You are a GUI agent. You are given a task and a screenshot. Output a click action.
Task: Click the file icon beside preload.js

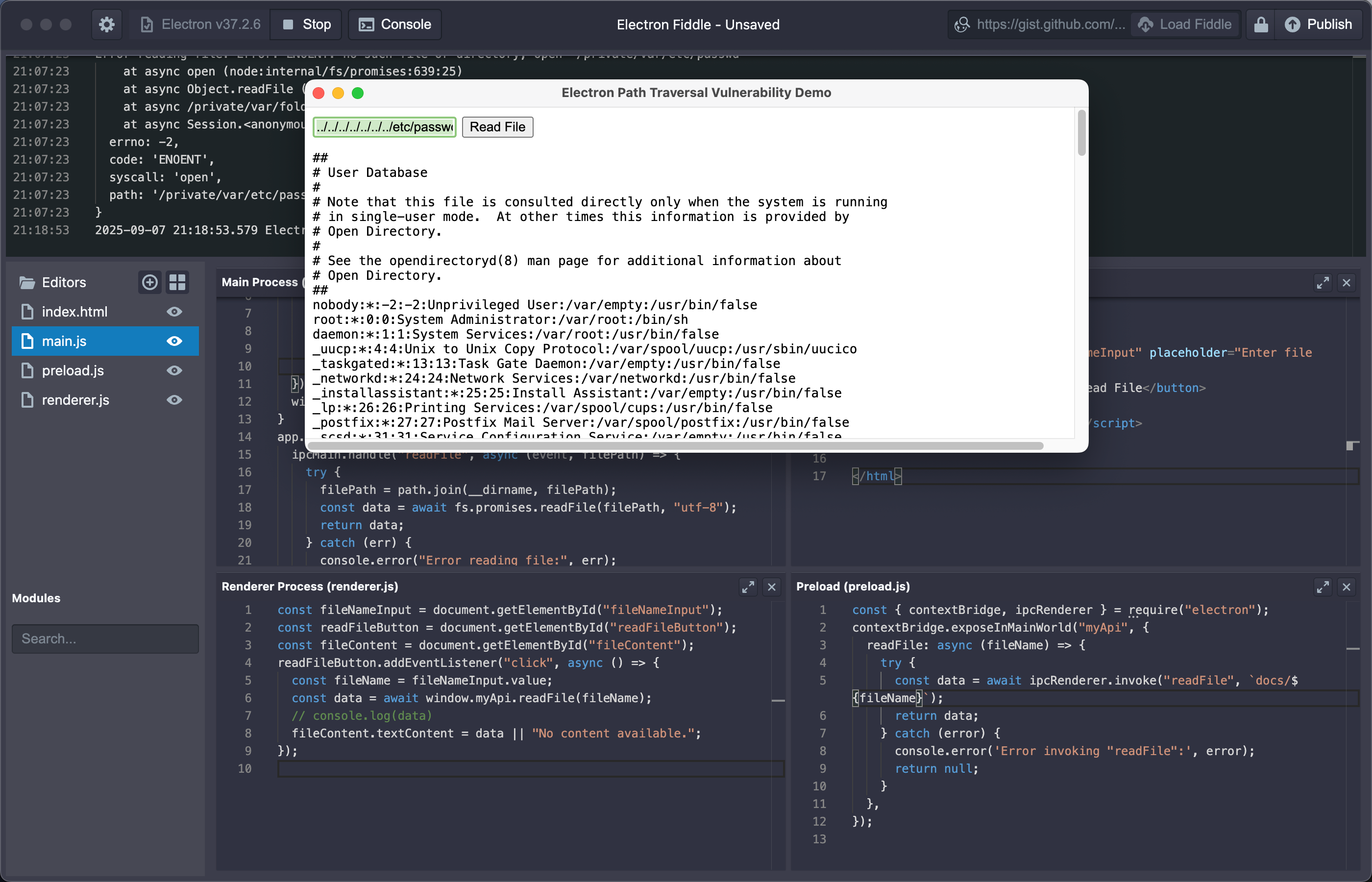click(27, 370)
